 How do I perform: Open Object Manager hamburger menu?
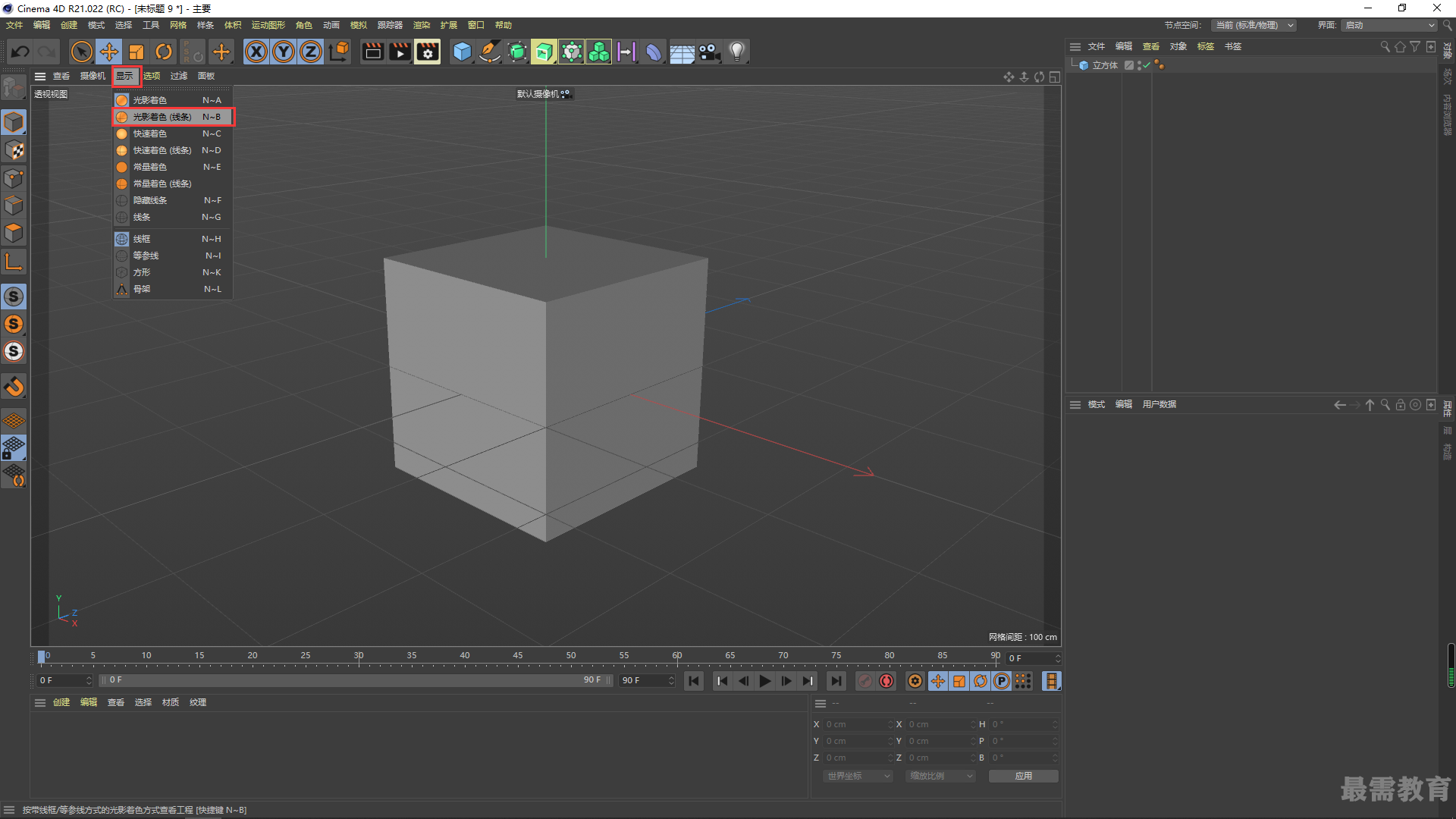pos(1075,46)
